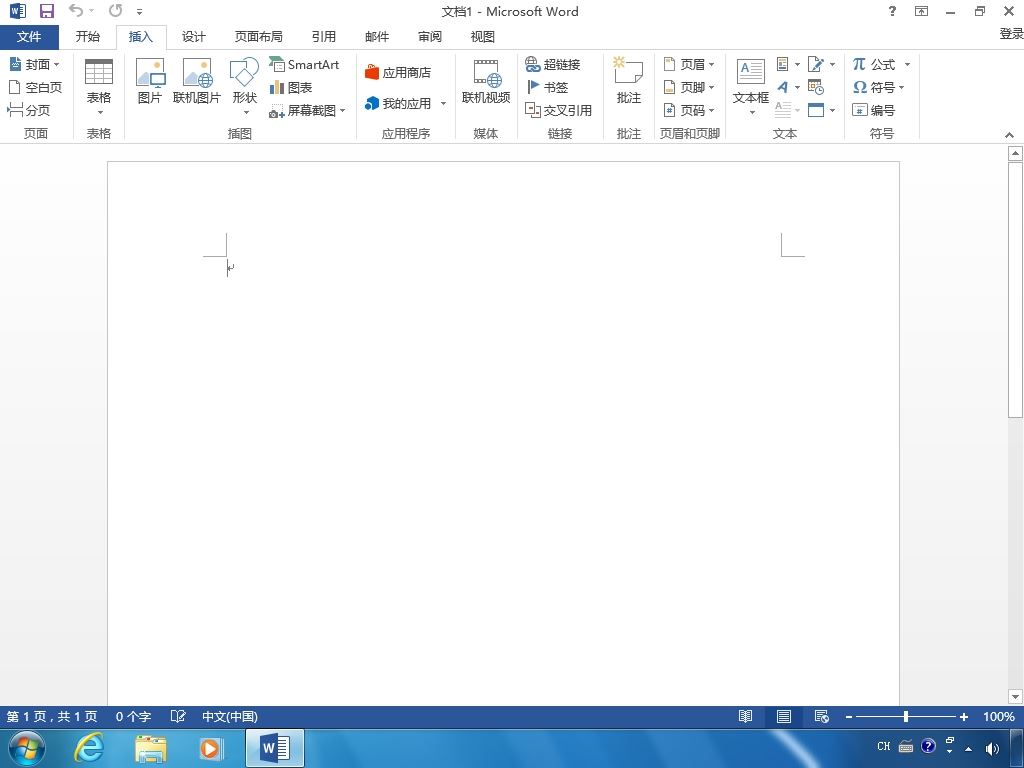
Task: Open the Screenshot (屏幕截图) tool
Action: (307, 110)
